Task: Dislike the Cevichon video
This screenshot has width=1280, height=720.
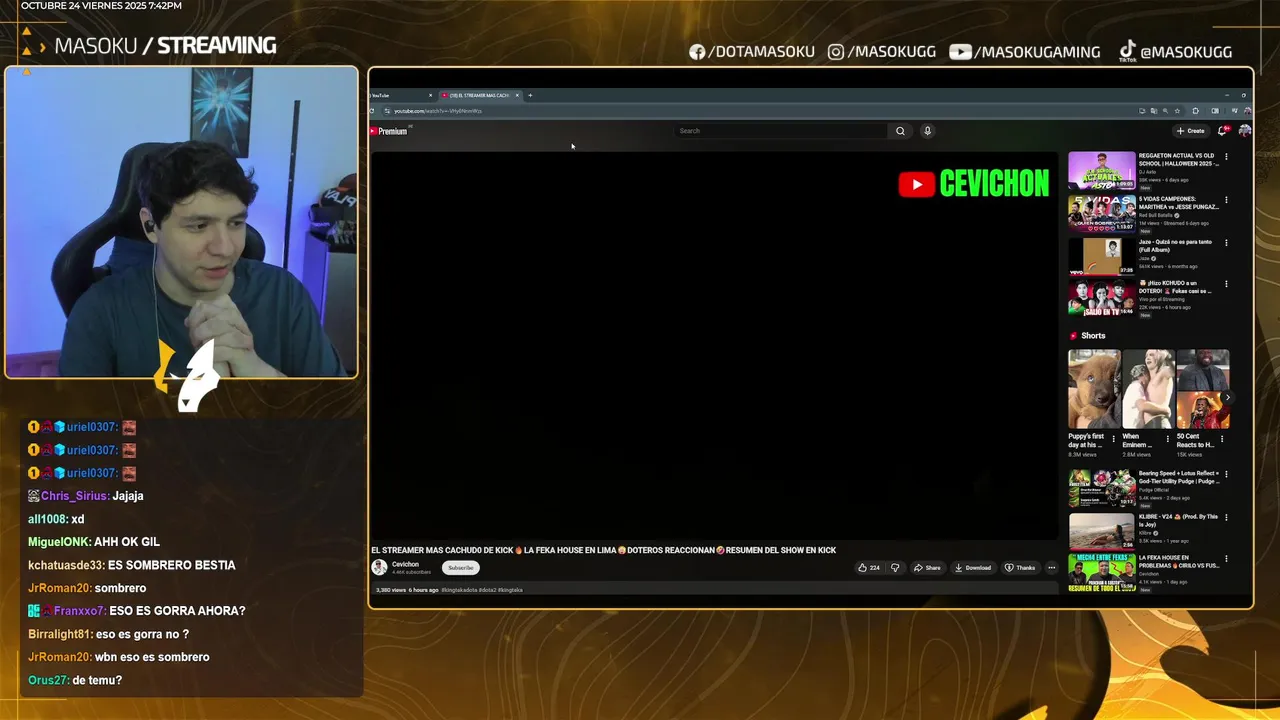Action: (895, 568)
